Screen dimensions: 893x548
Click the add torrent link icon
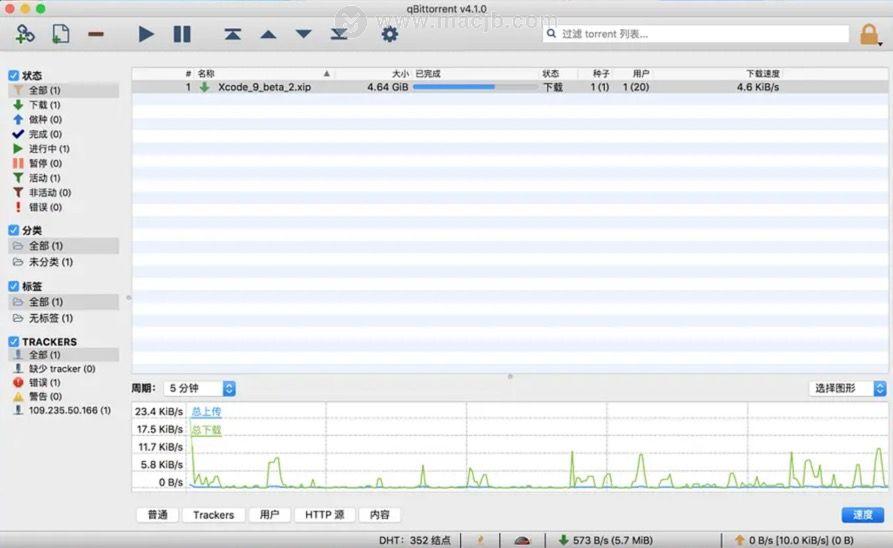[24, 34]
